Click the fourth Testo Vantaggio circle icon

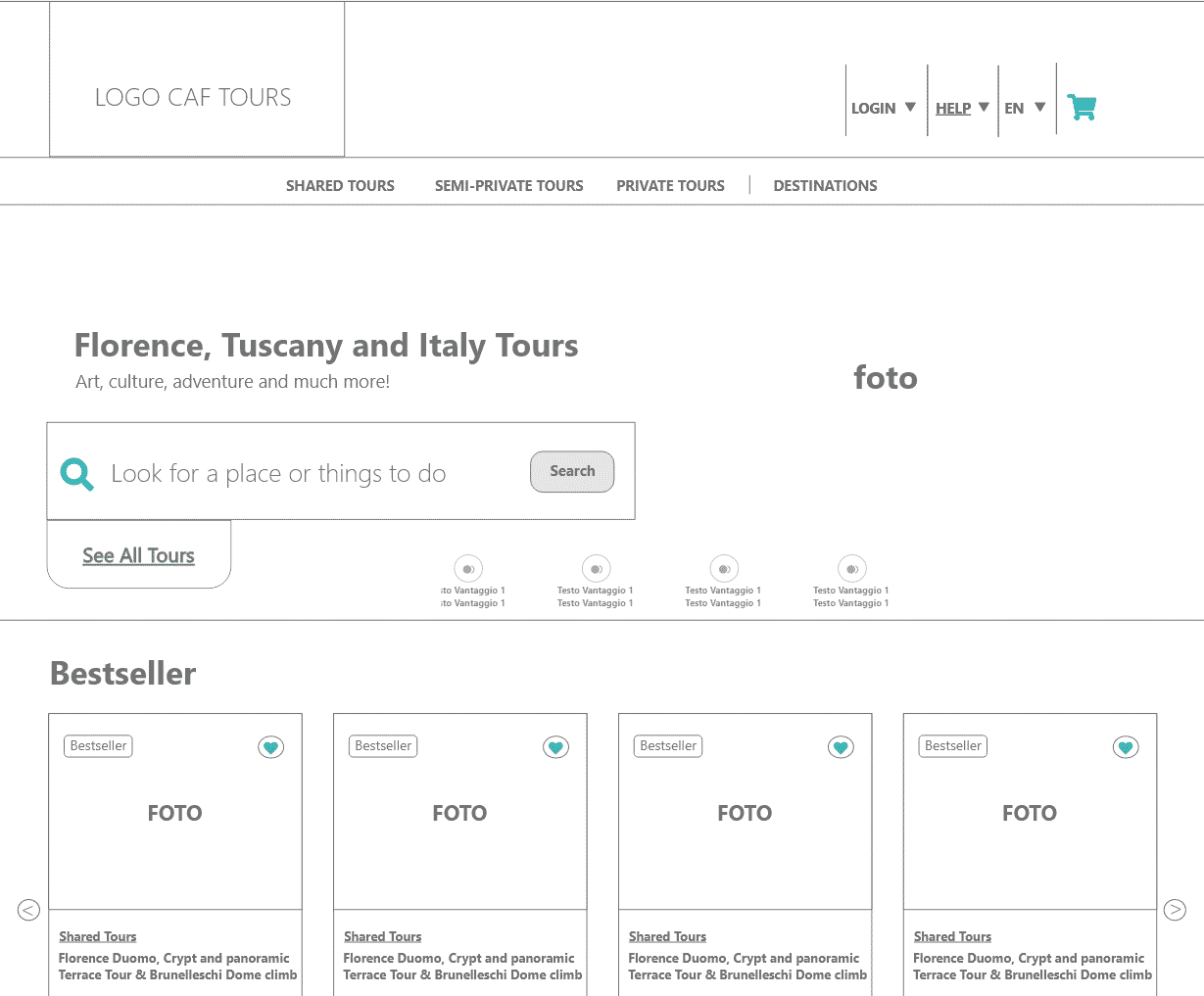coord(851,569)
